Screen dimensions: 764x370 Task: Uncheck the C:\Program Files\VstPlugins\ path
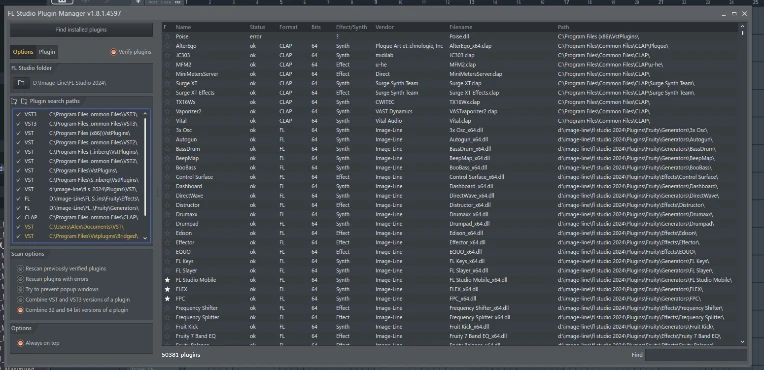[x=18, y=171]
